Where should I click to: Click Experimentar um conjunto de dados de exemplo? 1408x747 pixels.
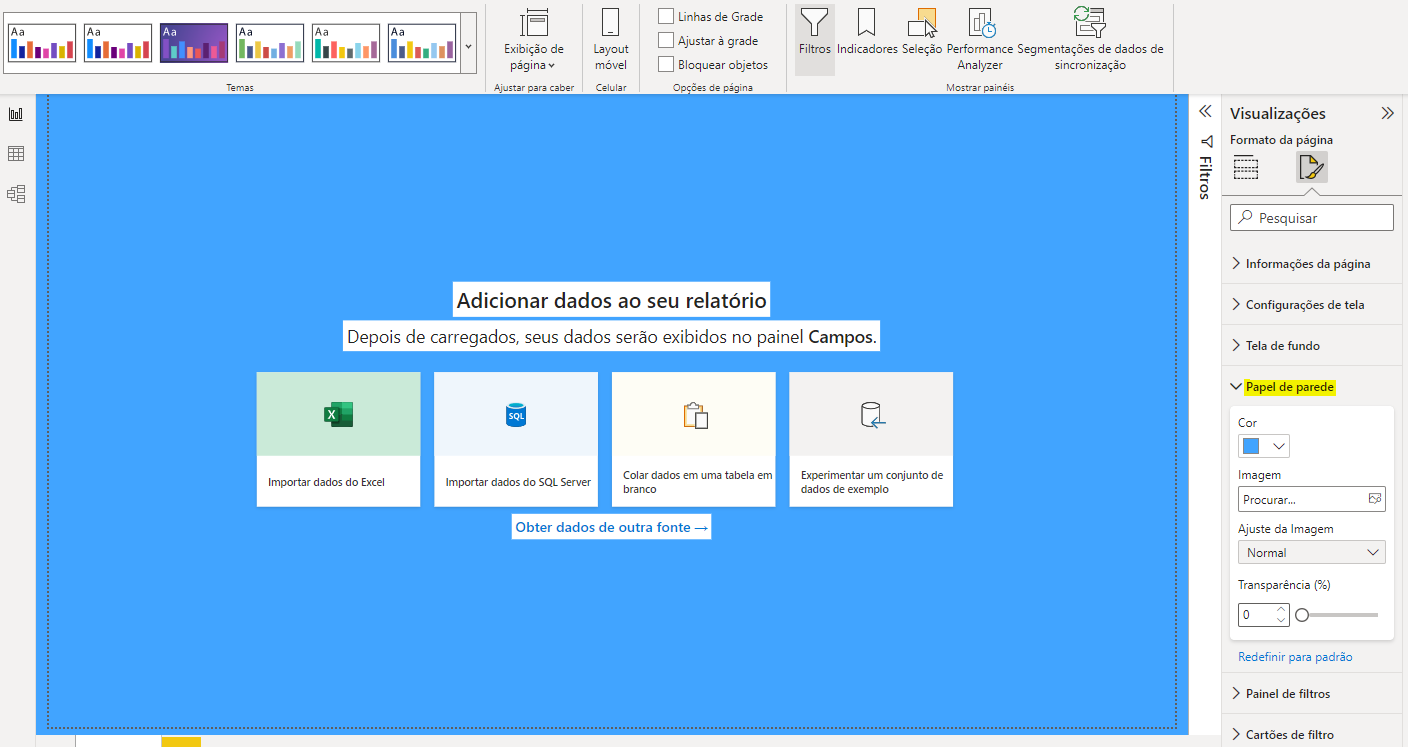coord(871,439)
